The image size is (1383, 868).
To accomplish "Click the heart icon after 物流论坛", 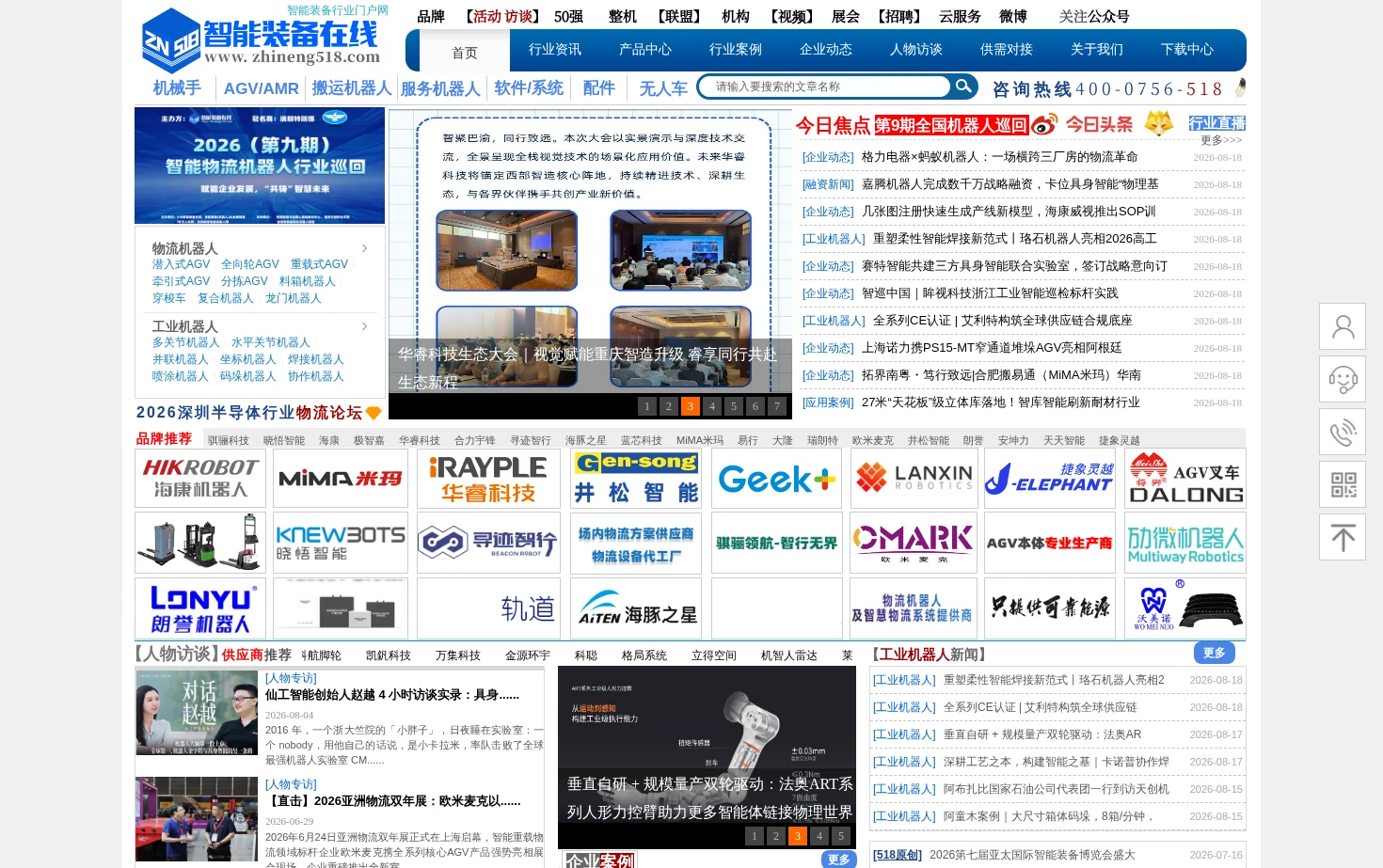I will coord(374,413).
